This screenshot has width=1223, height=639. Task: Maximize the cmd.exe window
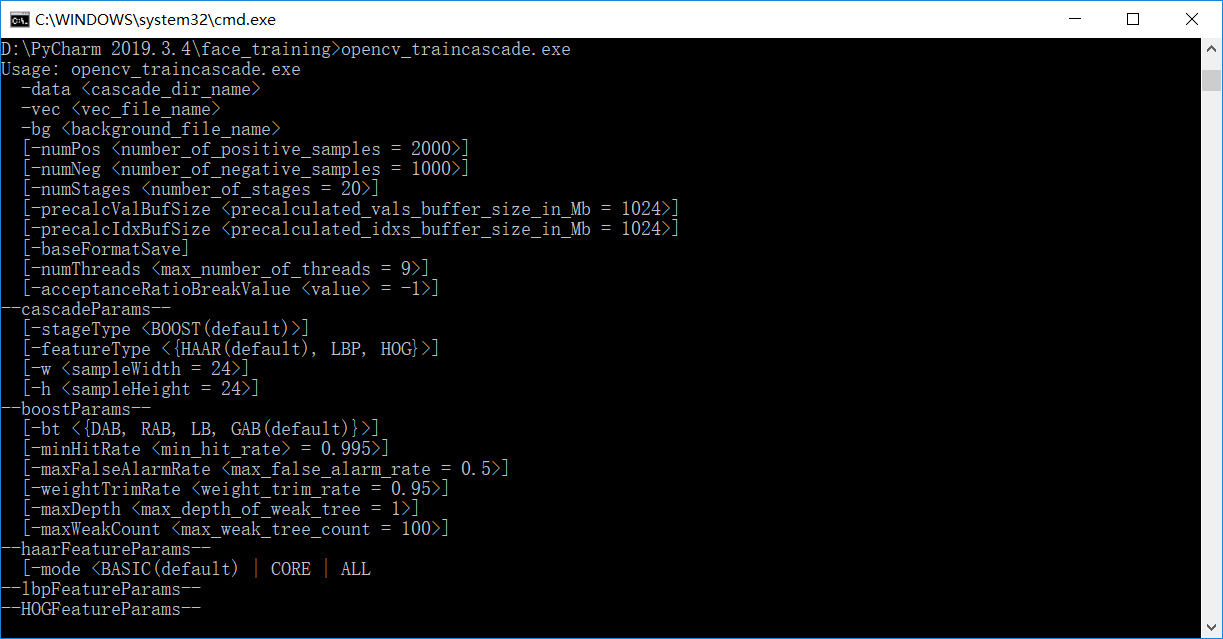(x=1132, y=19)
